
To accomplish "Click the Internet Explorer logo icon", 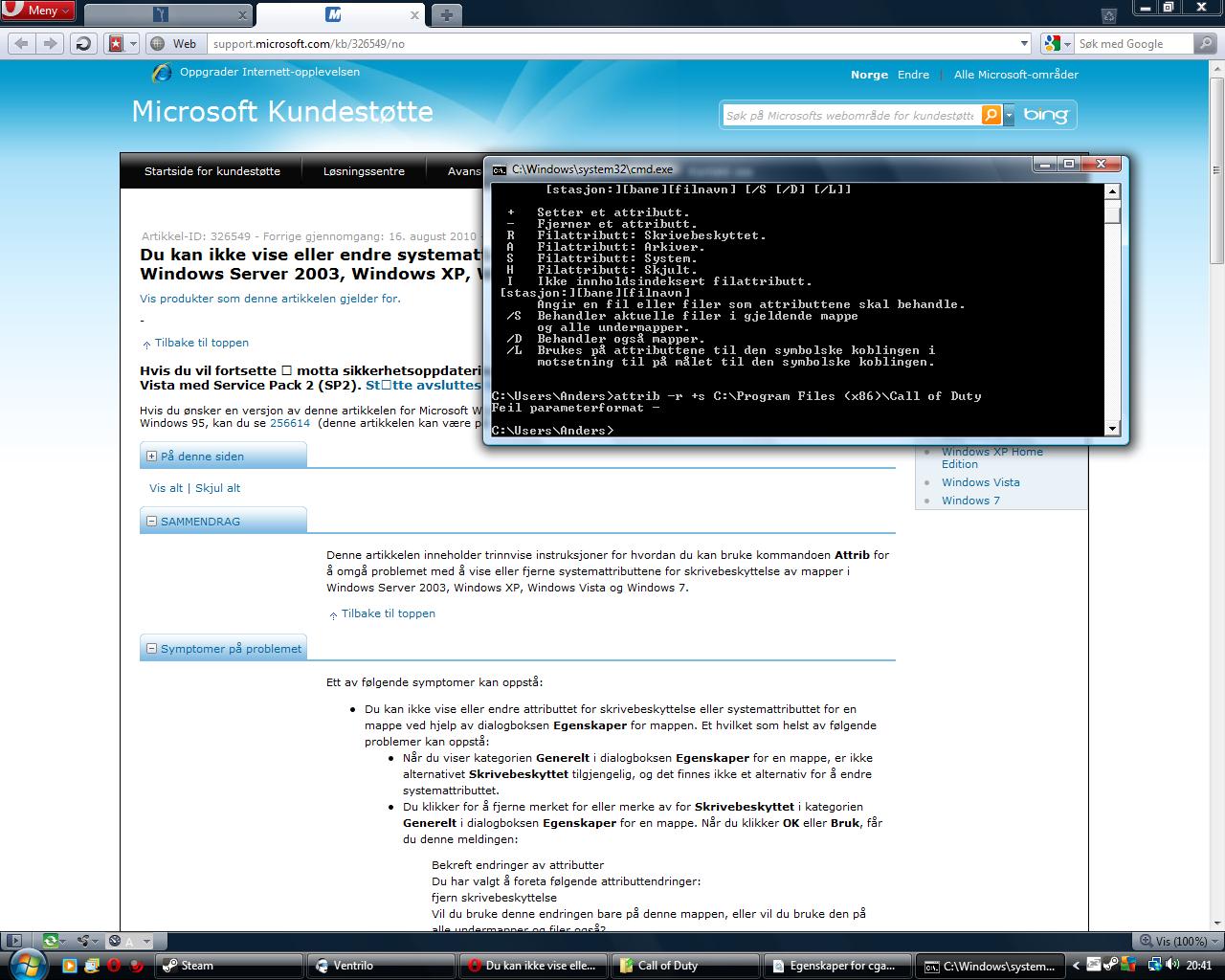I will [163, 73].
